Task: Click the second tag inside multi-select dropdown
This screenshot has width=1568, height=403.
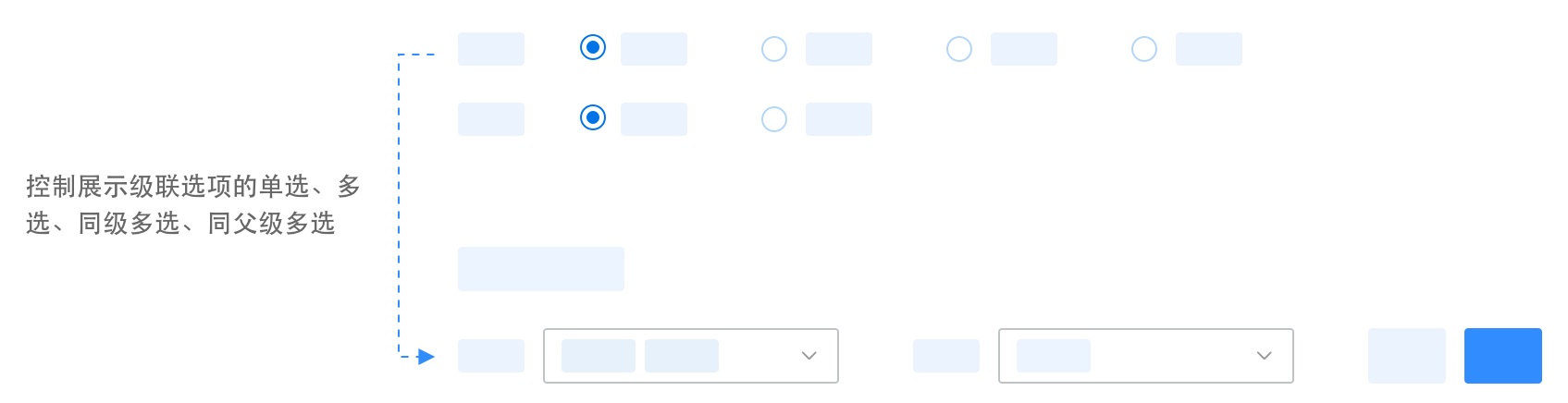Action: [x=682, y=356]
